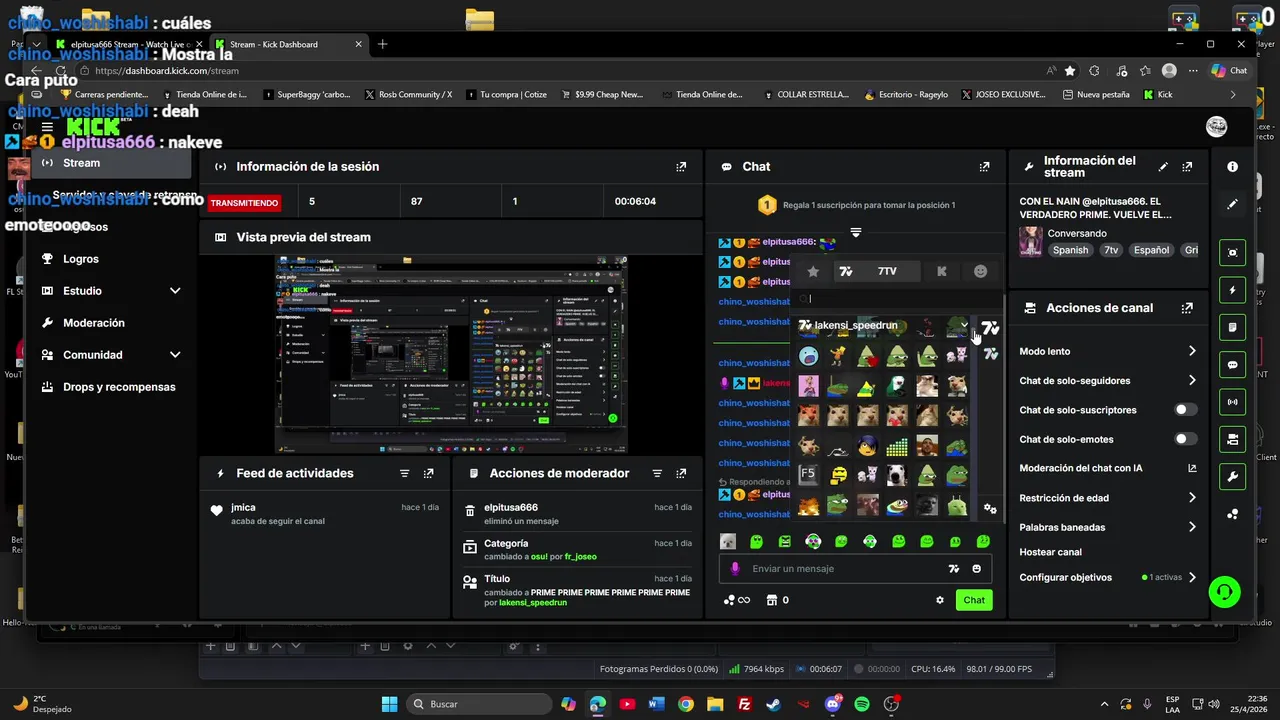Screen dimensions: 1280x720
Task: Click the Spanish tag
Action: click(1070, 250)
